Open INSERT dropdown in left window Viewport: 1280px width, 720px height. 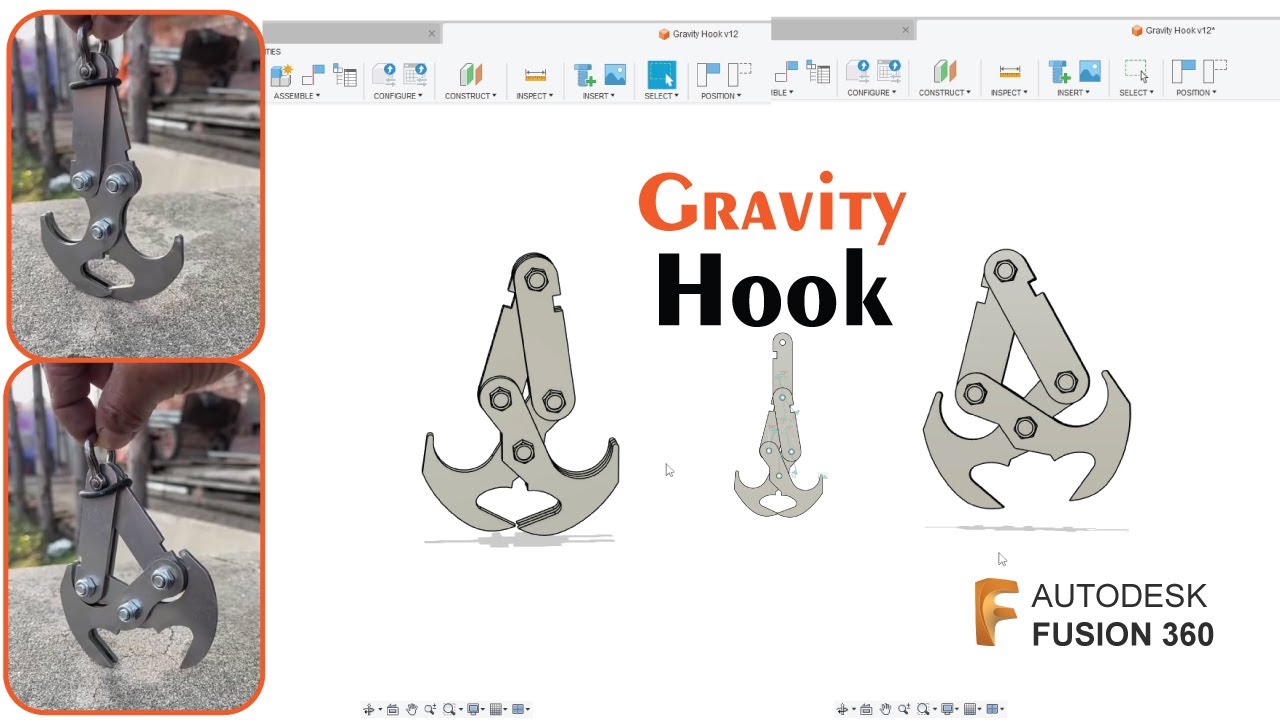[x=599, y=96]
